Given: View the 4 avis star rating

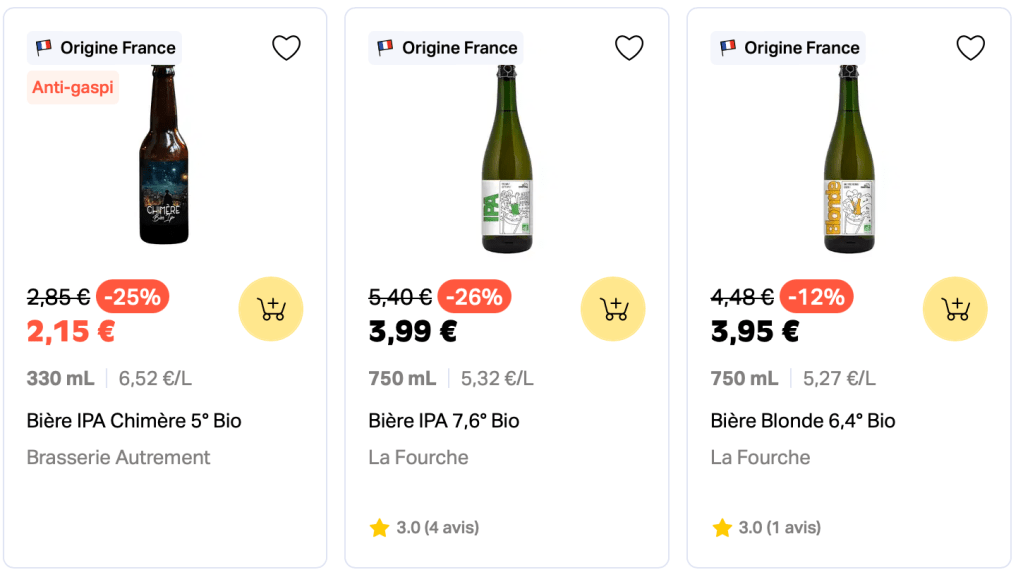Looking at the screenshot, I should [424, 527].
